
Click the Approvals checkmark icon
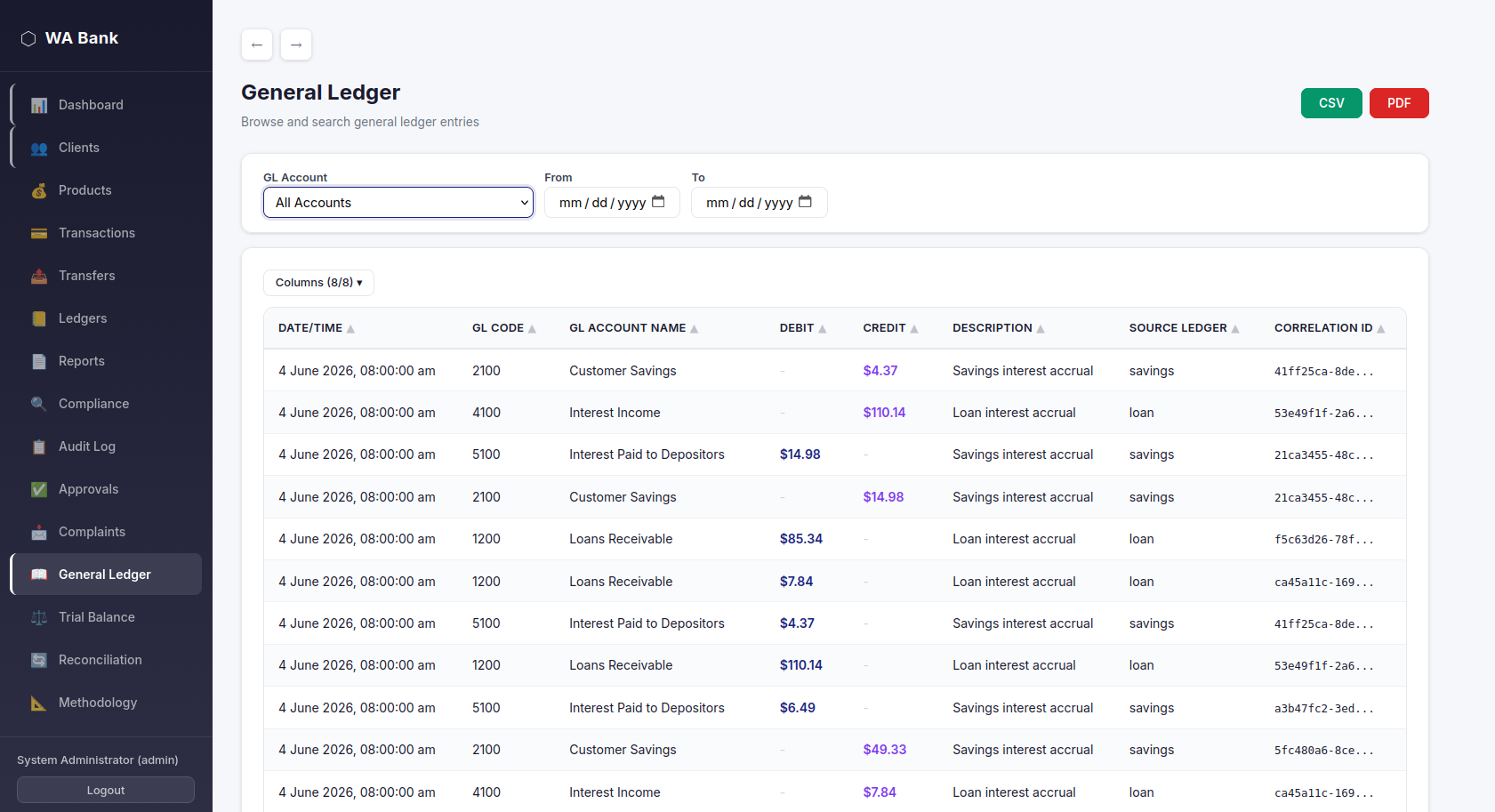39,489
